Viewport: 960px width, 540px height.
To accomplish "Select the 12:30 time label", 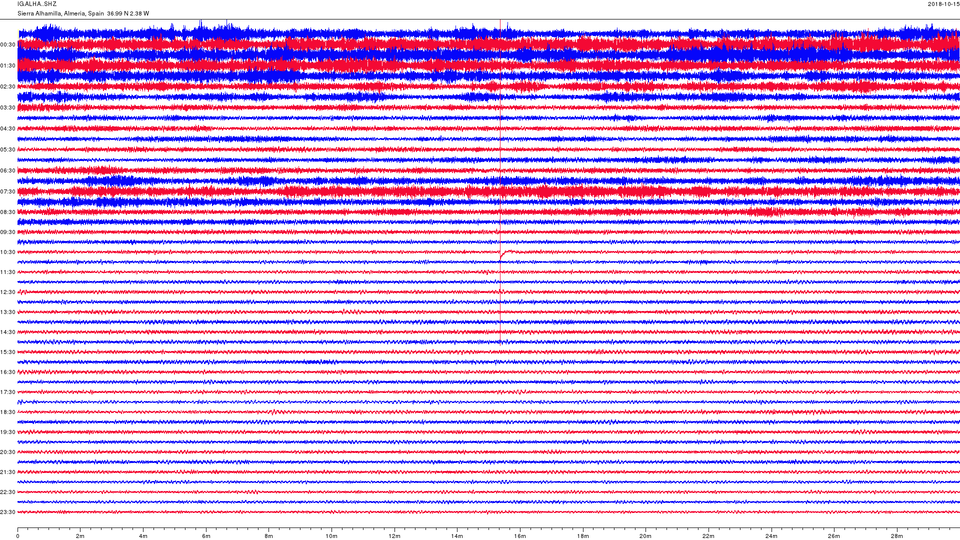I will (x=8, y=292).
